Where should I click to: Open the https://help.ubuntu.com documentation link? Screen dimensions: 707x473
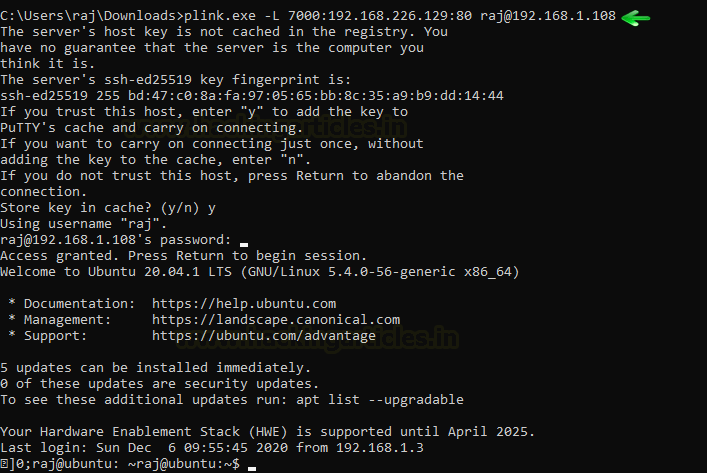point(244,303)
